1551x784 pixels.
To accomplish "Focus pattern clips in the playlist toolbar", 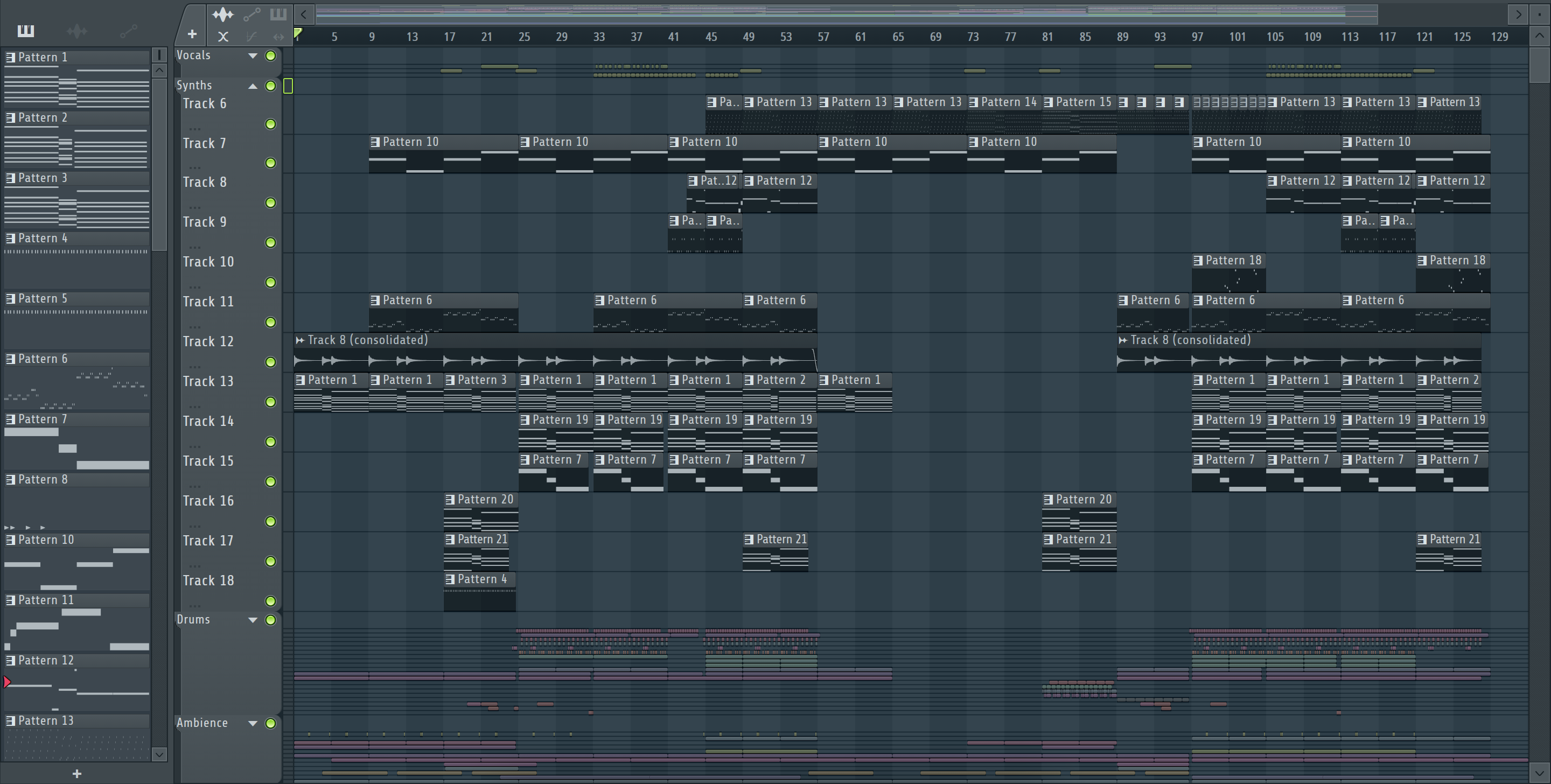I will [x=278, y=14].
